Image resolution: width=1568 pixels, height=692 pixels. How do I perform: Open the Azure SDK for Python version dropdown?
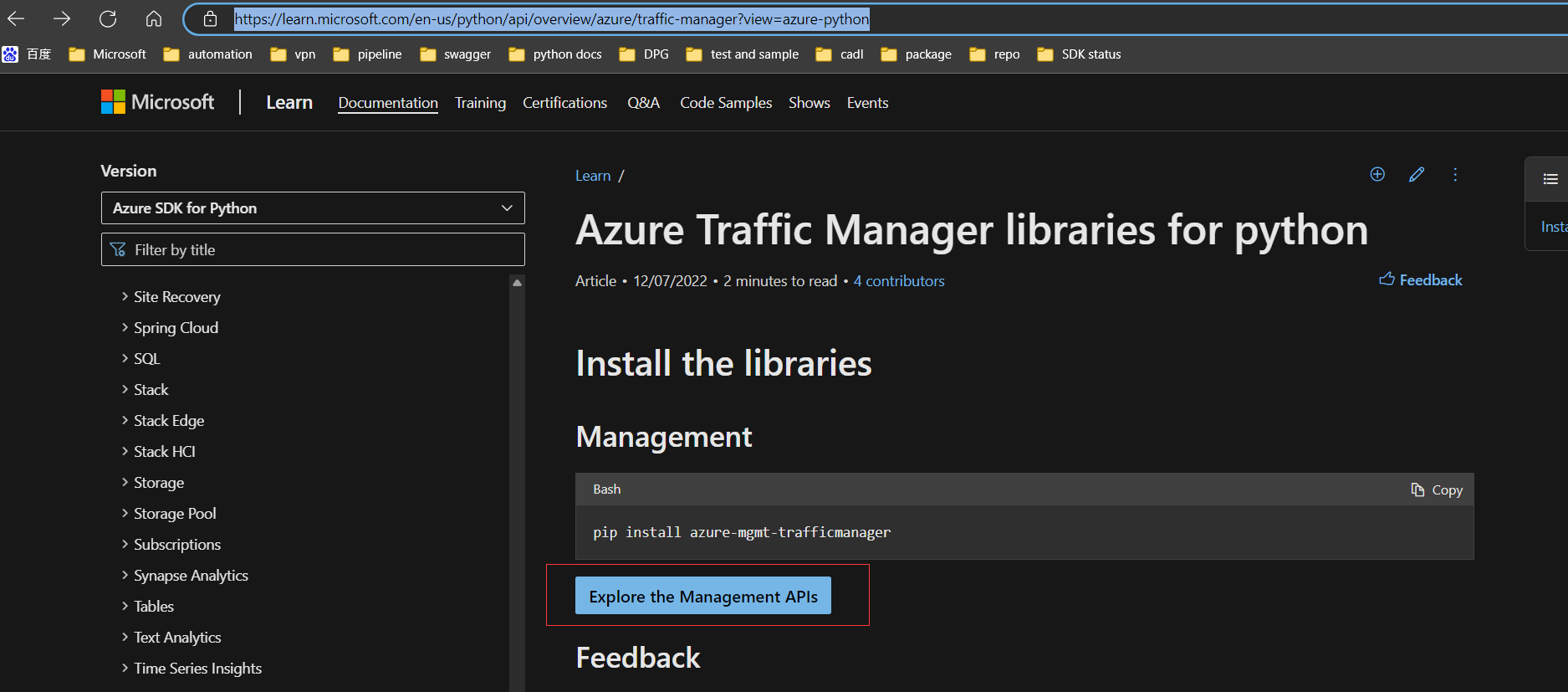(313, 208)
